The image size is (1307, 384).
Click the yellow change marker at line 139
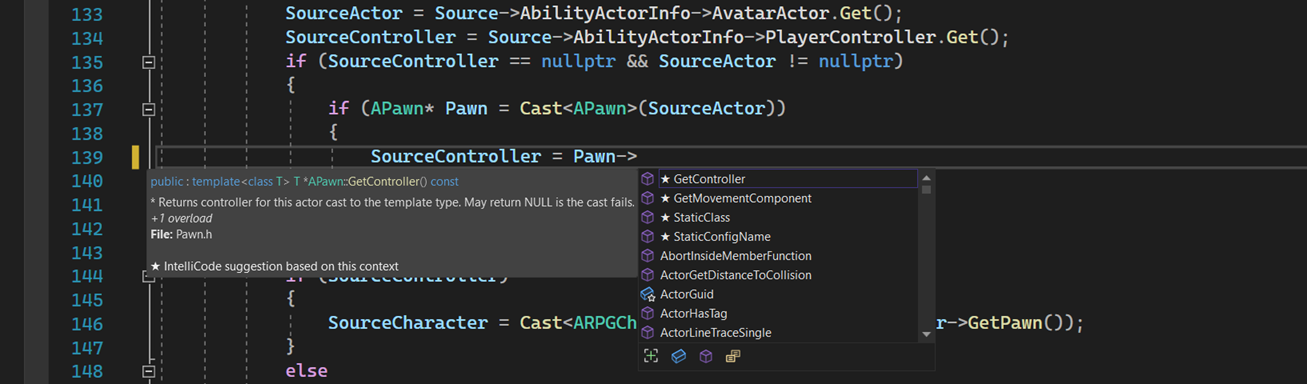pos(135,157)
